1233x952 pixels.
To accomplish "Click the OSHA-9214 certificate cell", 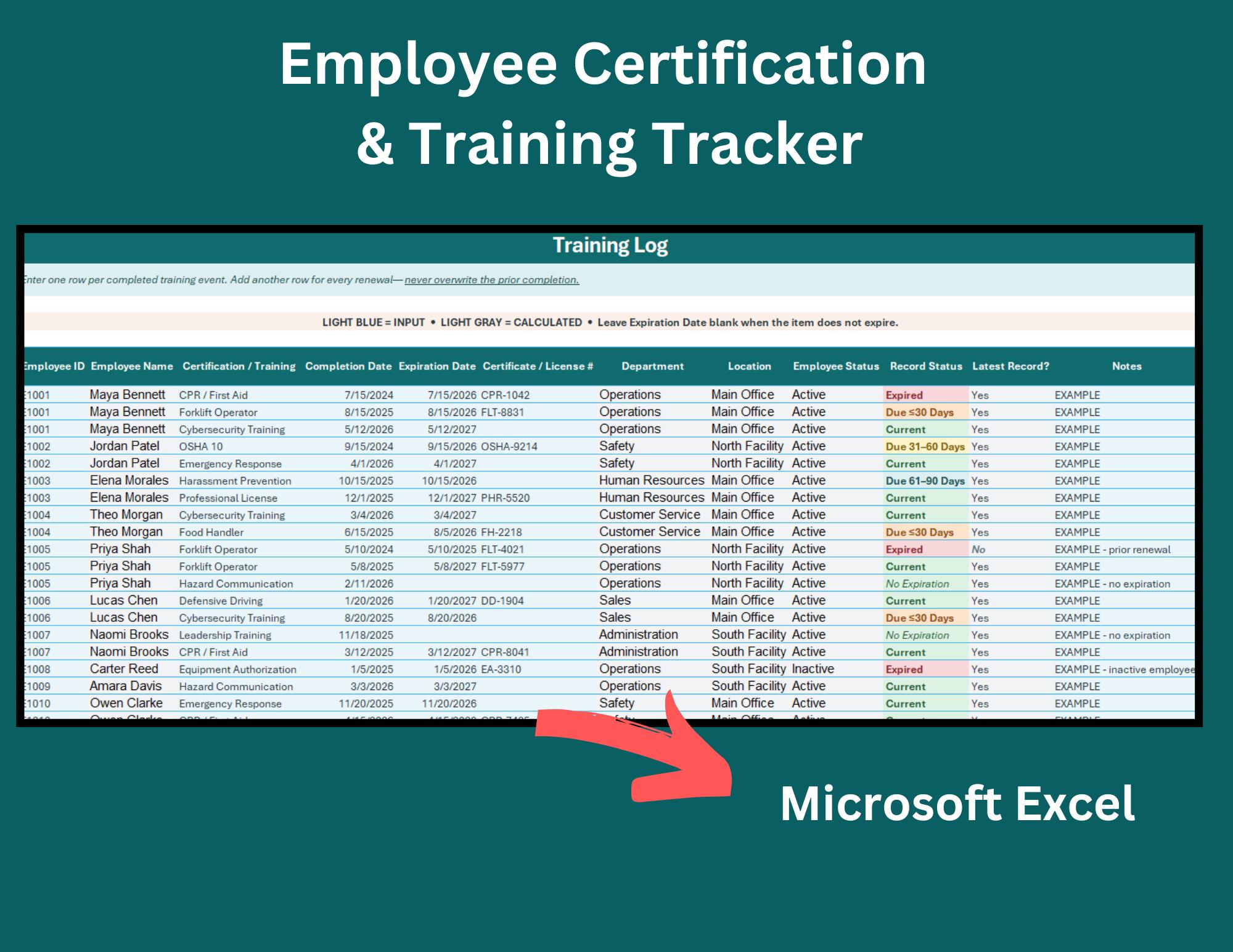I will (x=509, y=447).
